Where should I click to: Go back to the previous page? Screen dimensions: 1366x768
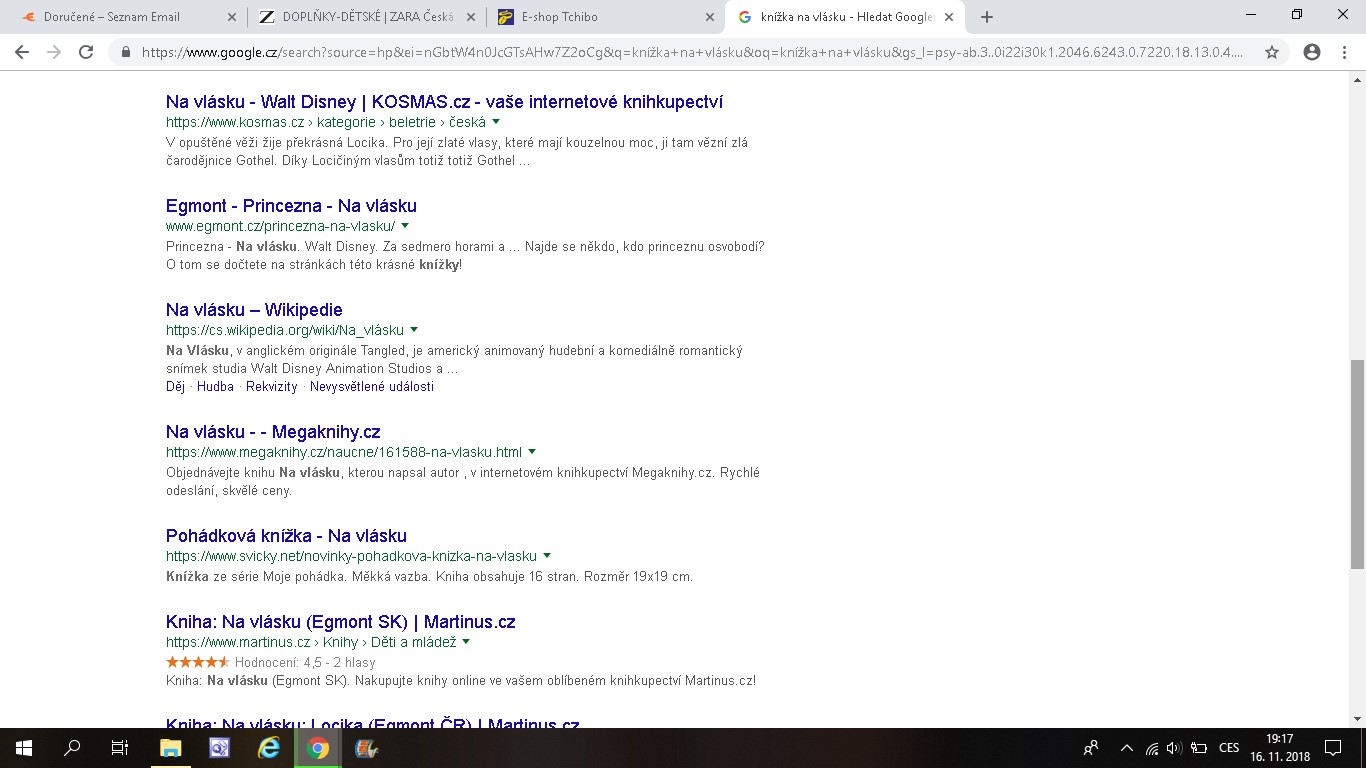[x=22, y=52]
